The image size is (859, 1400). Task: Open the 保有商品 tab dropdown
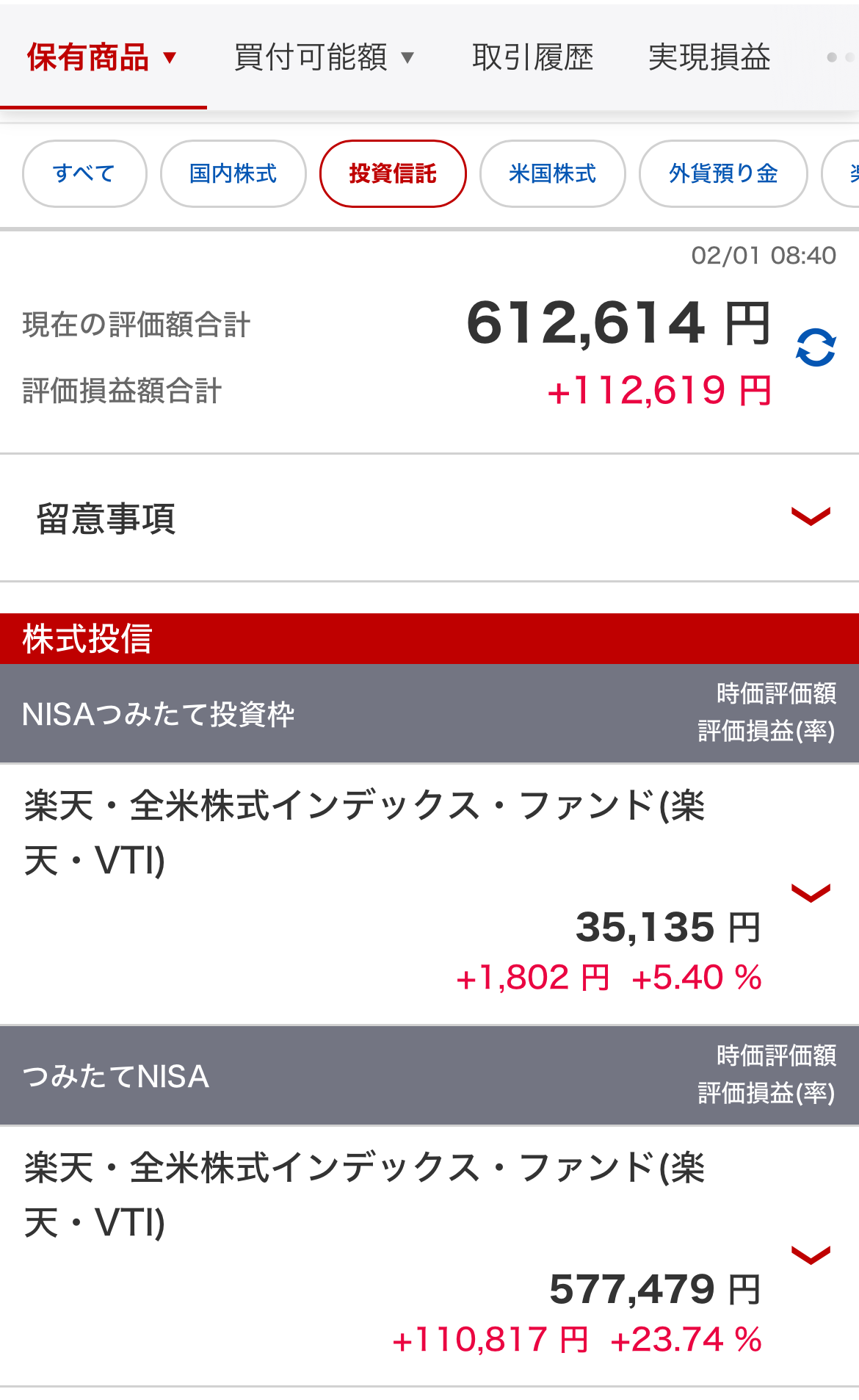pos(103,57)
